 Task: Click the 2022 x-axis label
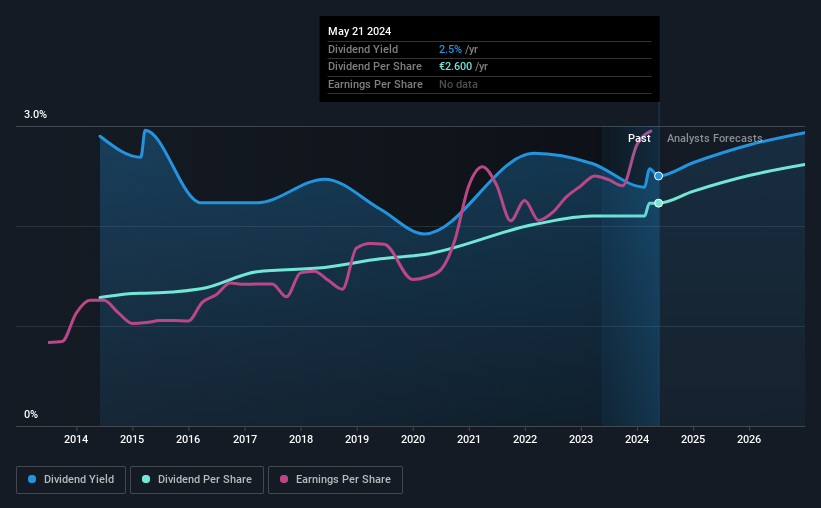(x=525, y=439)
